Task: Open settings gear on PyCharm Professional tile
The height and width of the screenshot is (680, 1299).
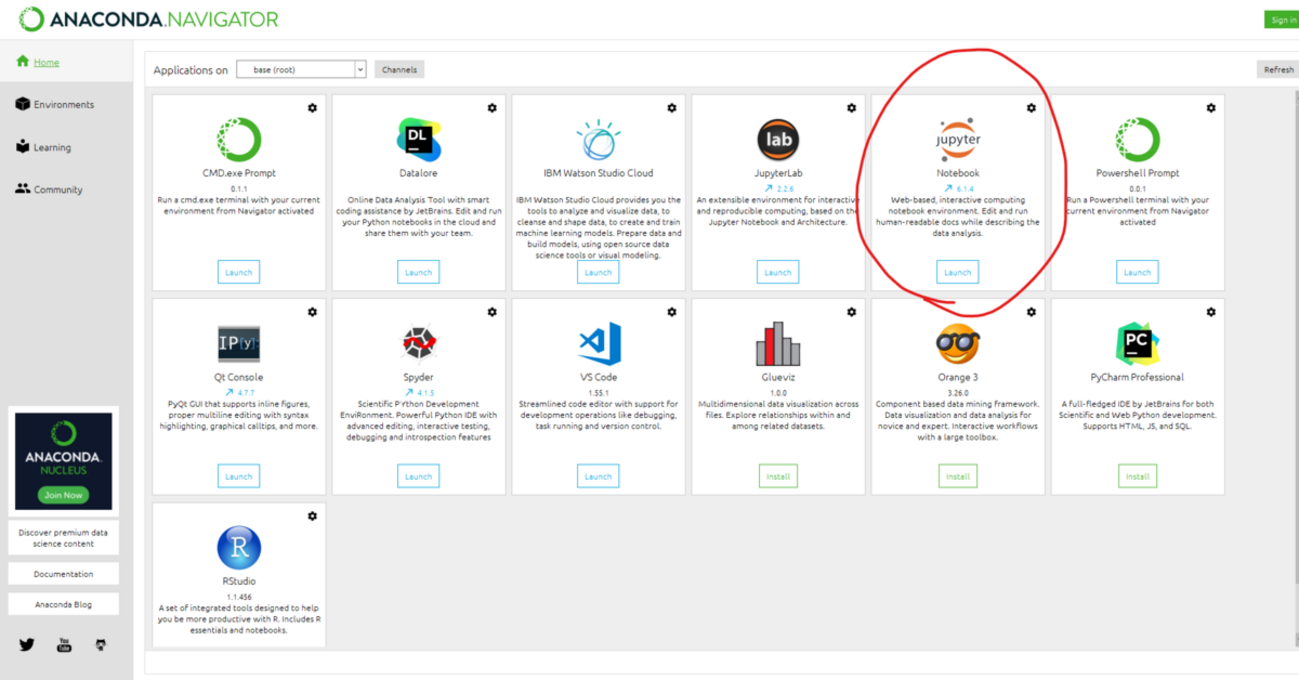Action: 1211,312
